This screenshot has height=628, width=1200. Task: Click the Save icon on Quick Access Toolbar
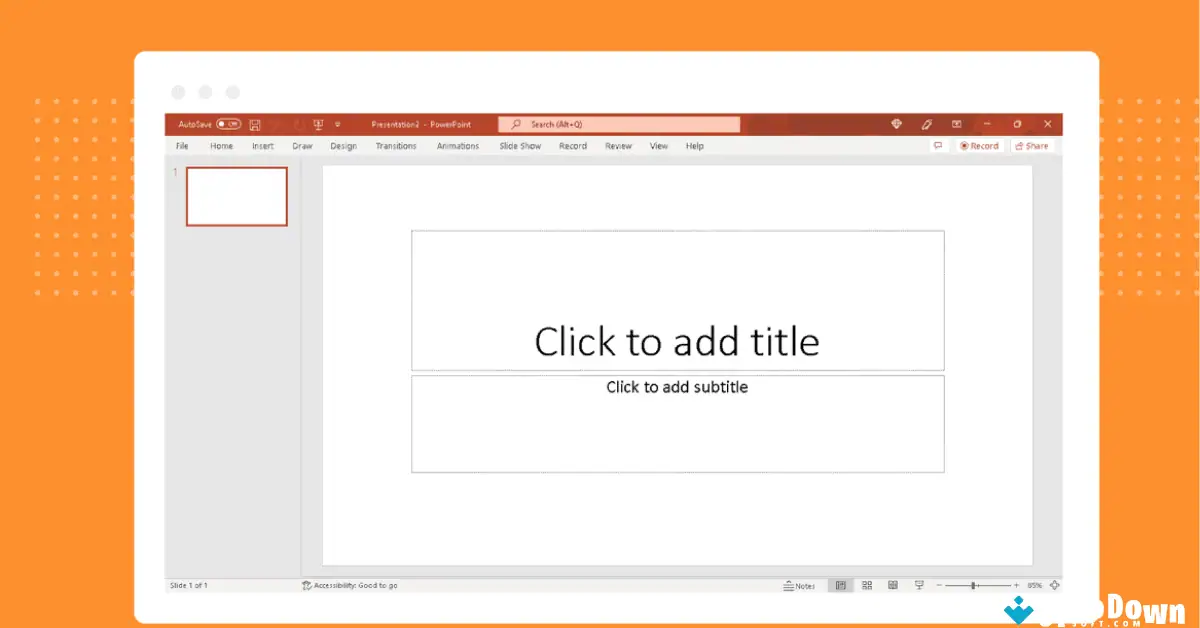tap(255, 124)
